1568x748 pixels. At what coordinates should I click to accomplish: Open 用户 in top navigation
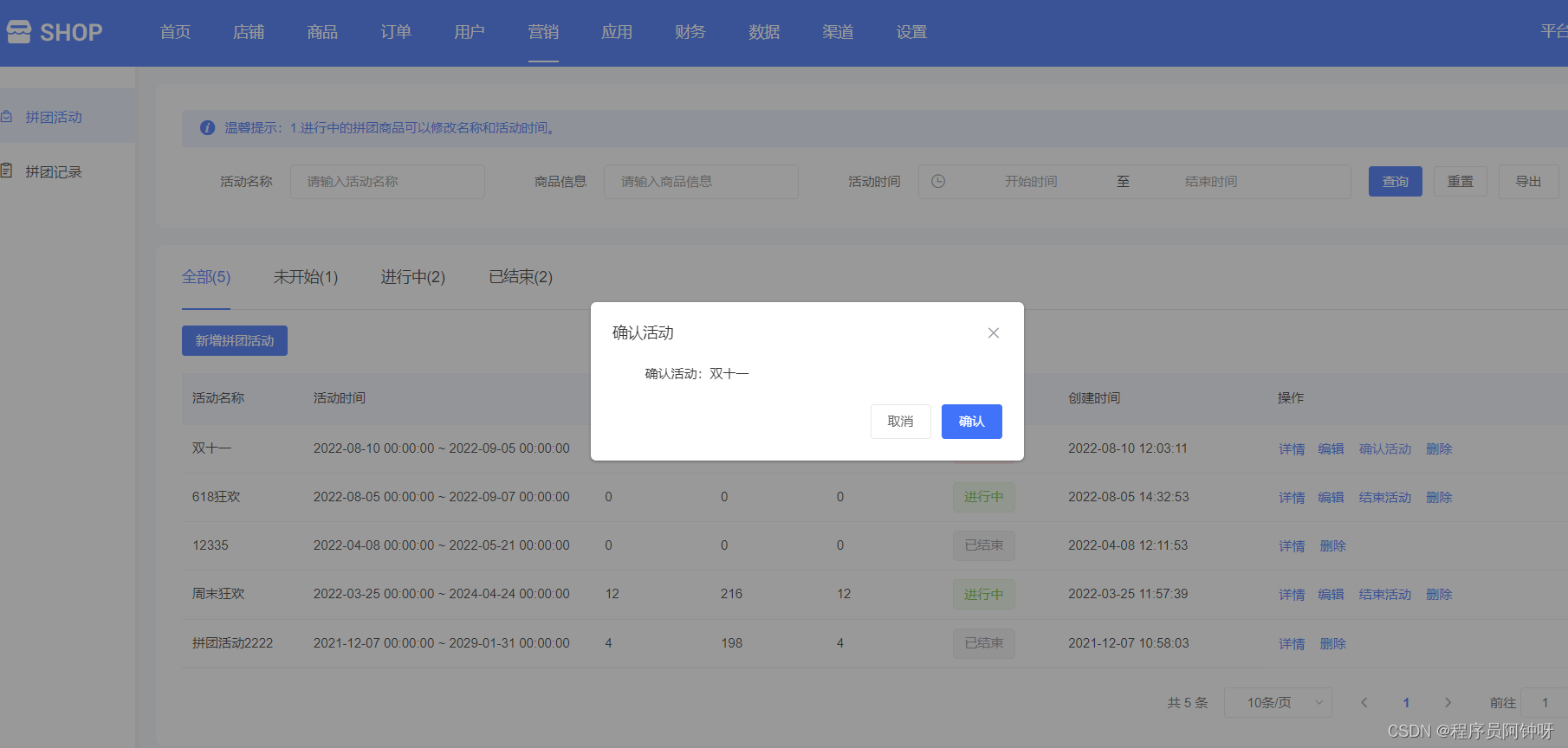click(x=470, y=32)
